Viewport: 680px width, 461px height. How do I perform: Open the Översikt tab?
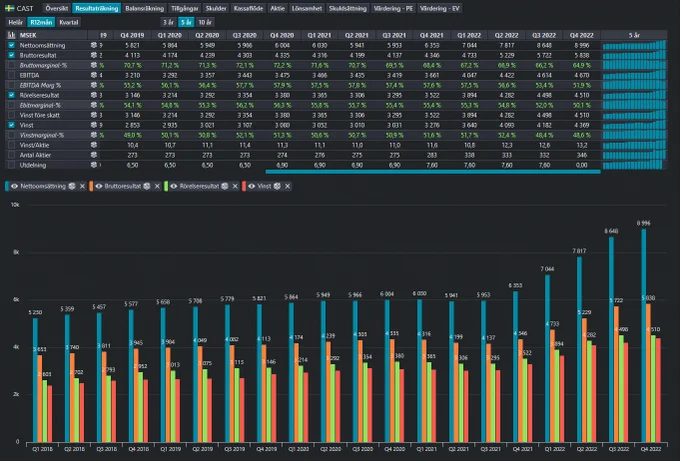(56, 8)
